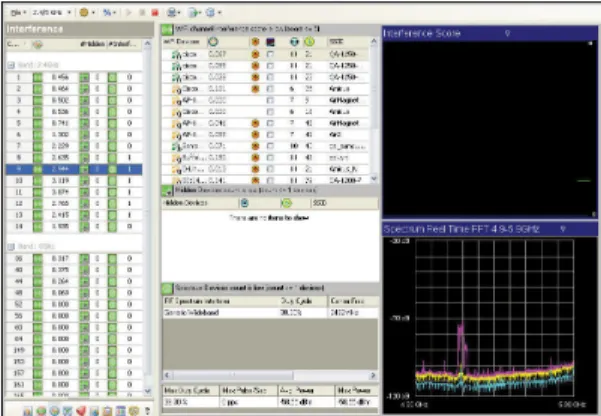Open the Interference Score chart dropdown arrow
This screenshot has height=416, width=601.
507,33
